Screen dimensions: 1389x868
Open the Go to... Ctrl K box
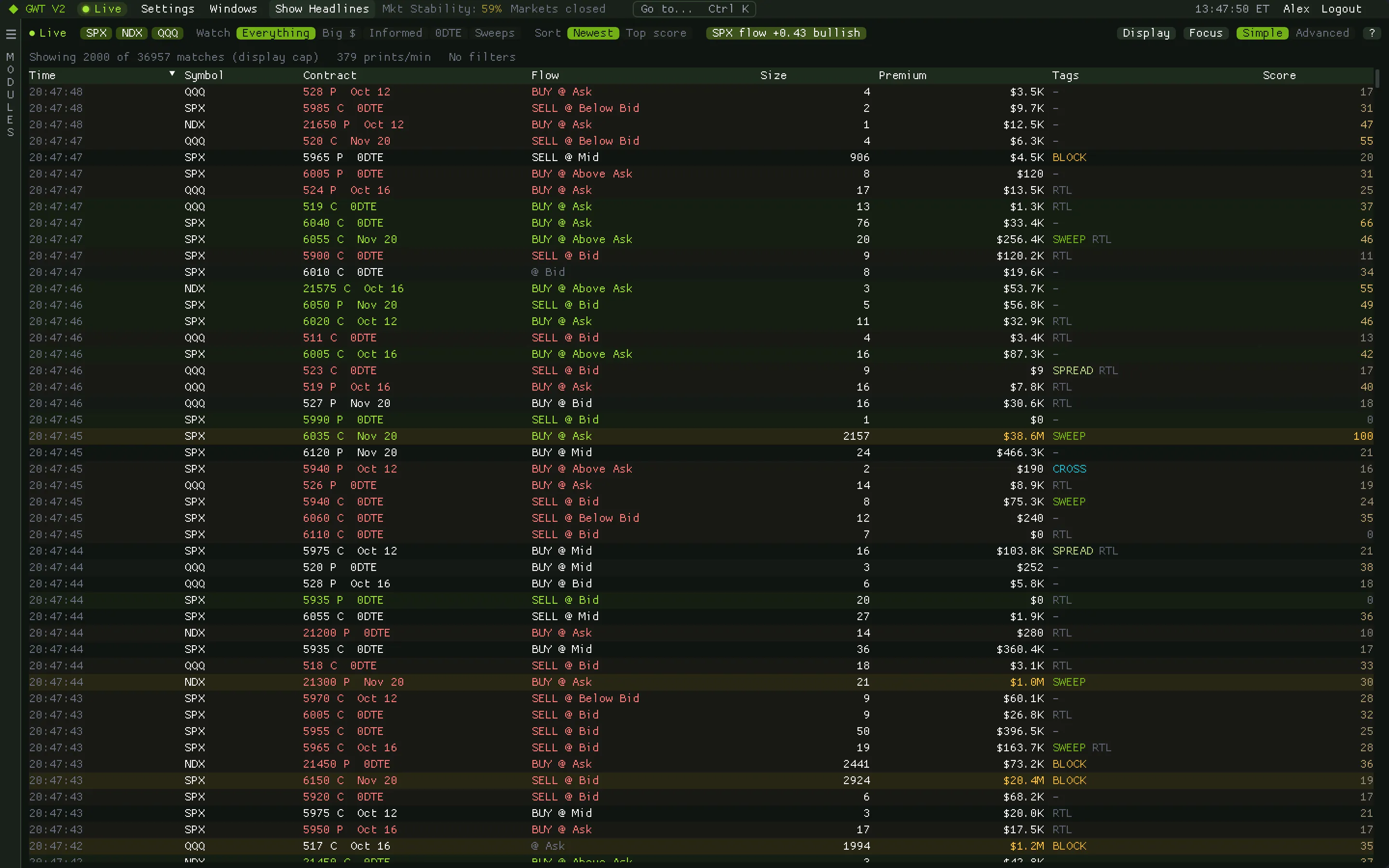pos(694,9)
